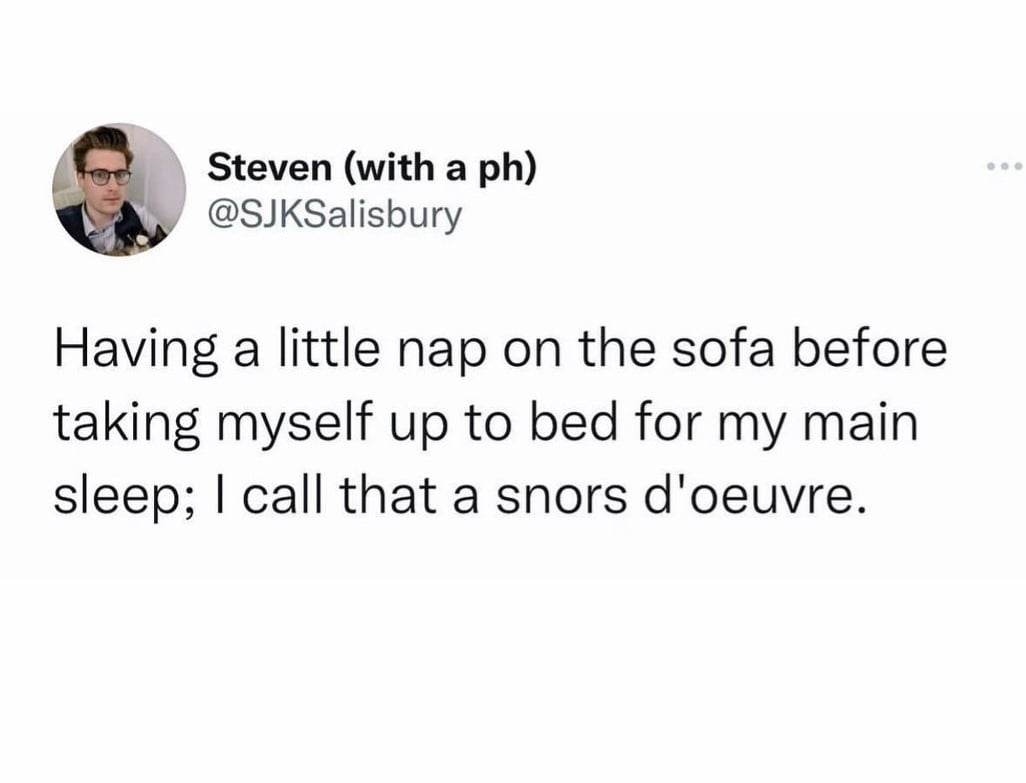
Task: Click Steven's round profile picture
Action: click(119, 190)
